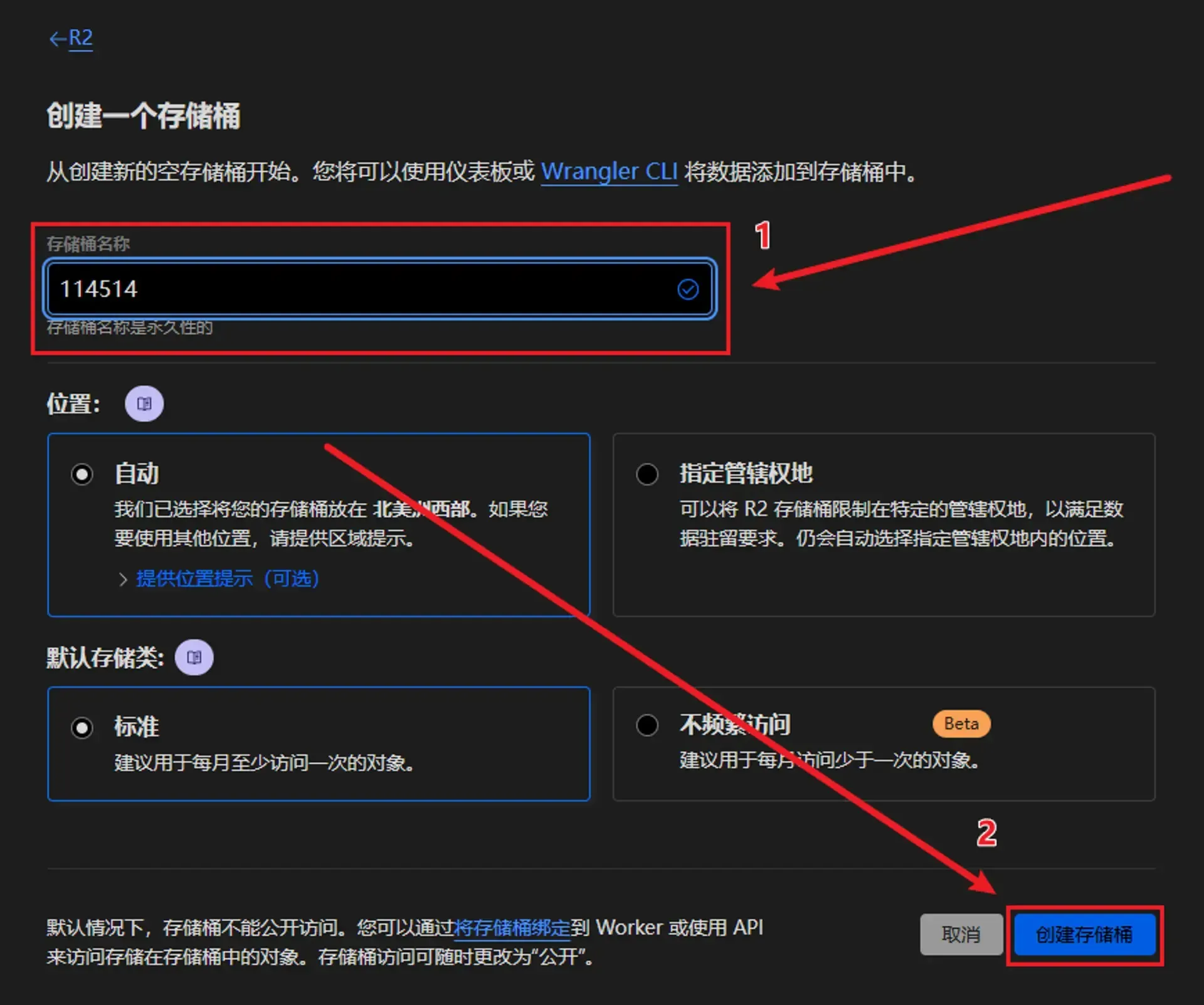
Task: Select the 标准 storage class radio
Action: [x=82, y=728]
